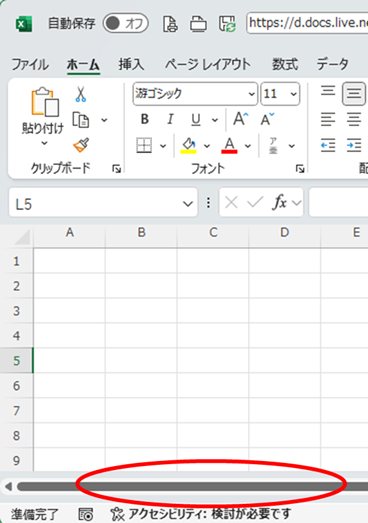Switch to the ホーム tab
The image size is (368, 523).
[x=83, y=64]
